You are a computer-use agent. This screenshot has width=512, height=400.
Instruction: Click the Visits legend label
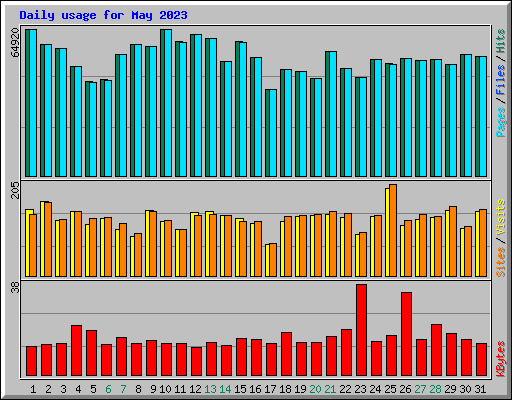[x=501, y=218]
